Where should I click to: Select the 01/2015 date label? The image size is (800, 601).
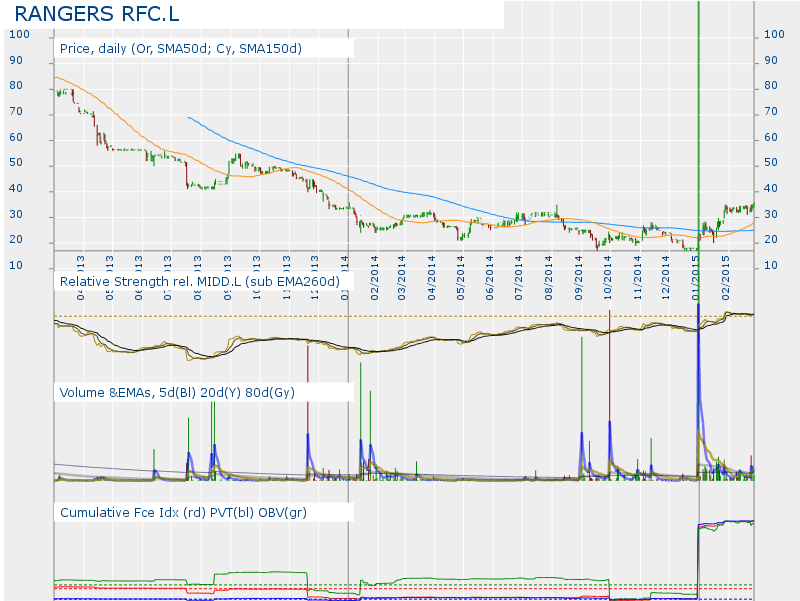[697, 268]
